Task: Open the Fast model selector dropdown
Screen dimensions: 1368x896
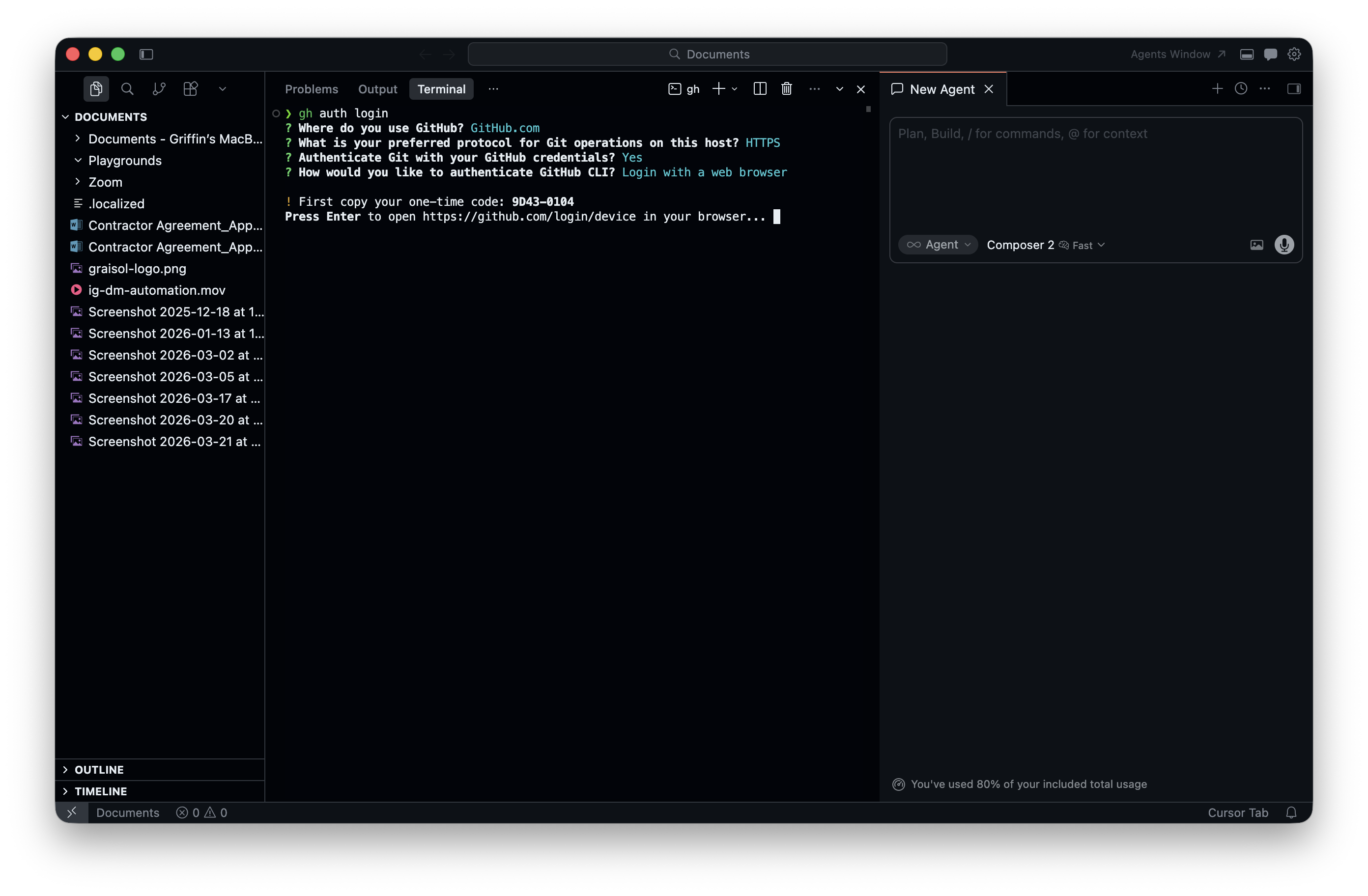Action: click(1083, 245)
